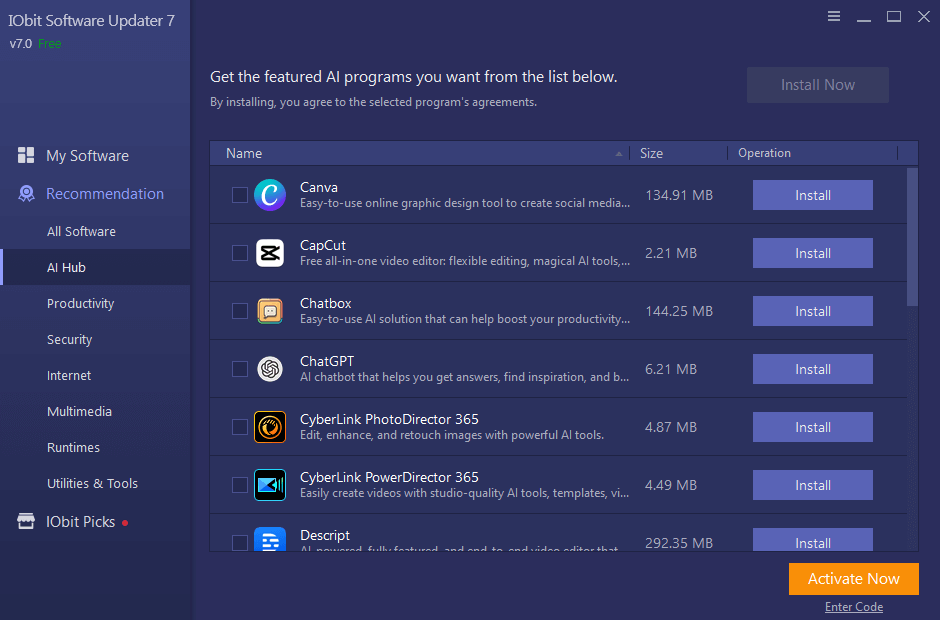Image resolution: width=940 pixels, height=620 pixels.
Task: Check the Canva checkbox
Action: tap(239, 195)
